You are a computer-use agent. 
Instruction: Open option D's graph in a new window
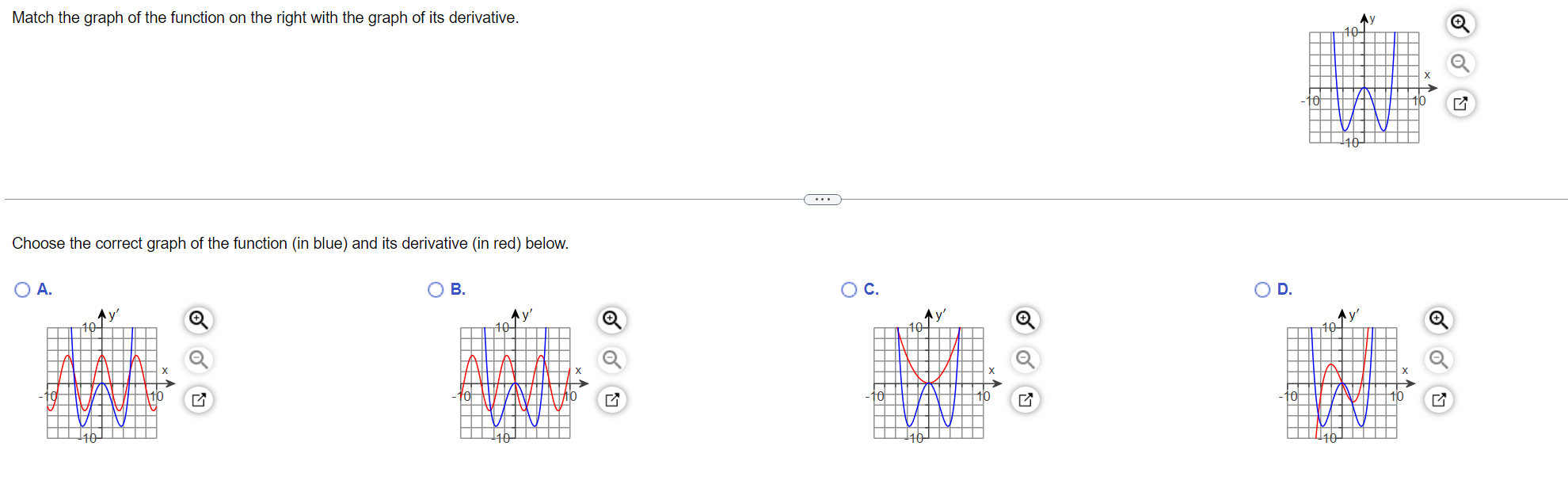1439,399
